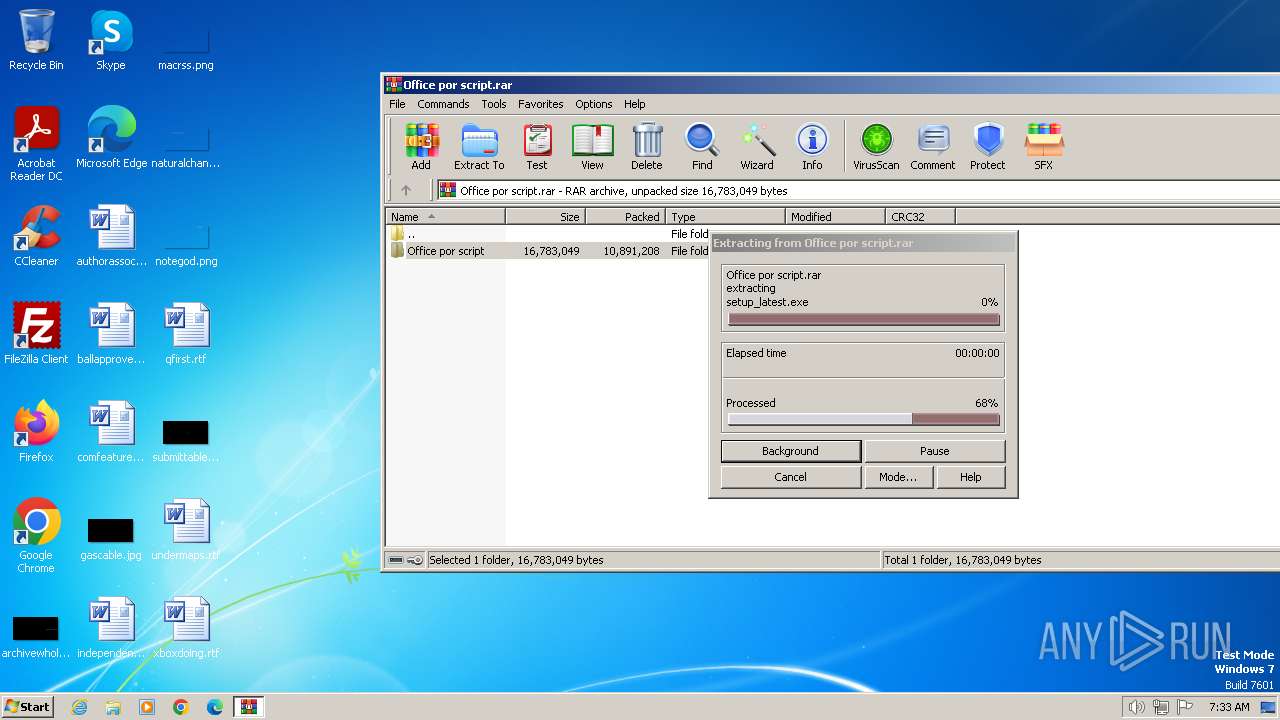The image size is (1280, 720).
Task: Open the Tools menu
Action: pyautogui.click(x=494, y=104)
